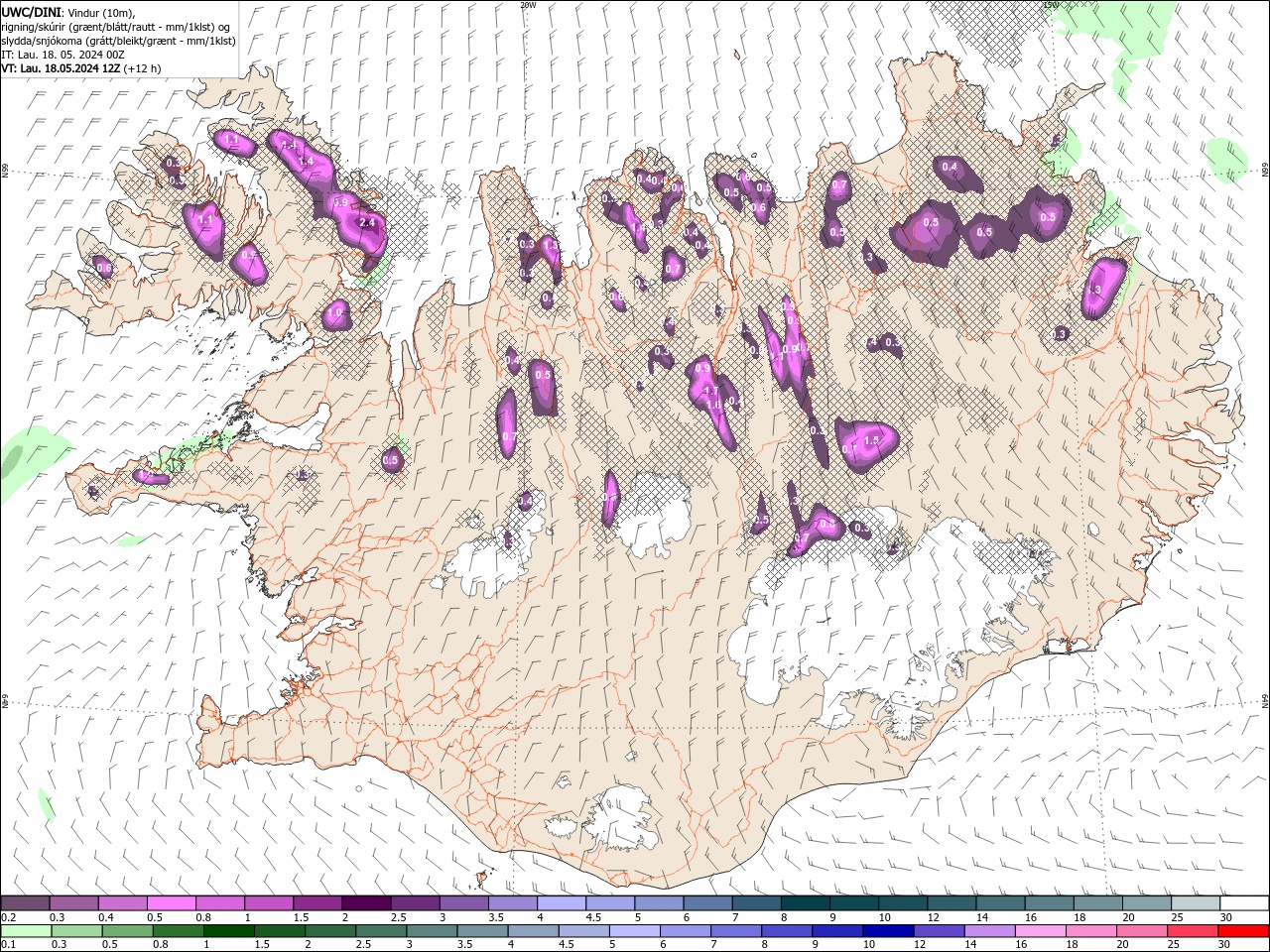The image size is (1270, 952).
Task: Pick the light violet rain swatch starting at 14
Action: (990, 931)
